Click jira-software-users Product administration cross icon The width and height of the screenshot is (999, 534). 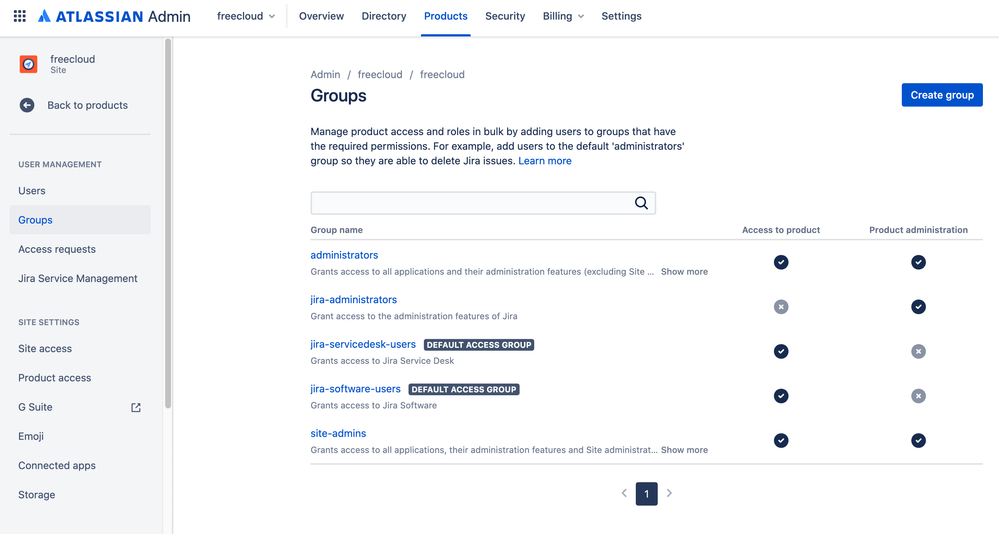[918, 396]
